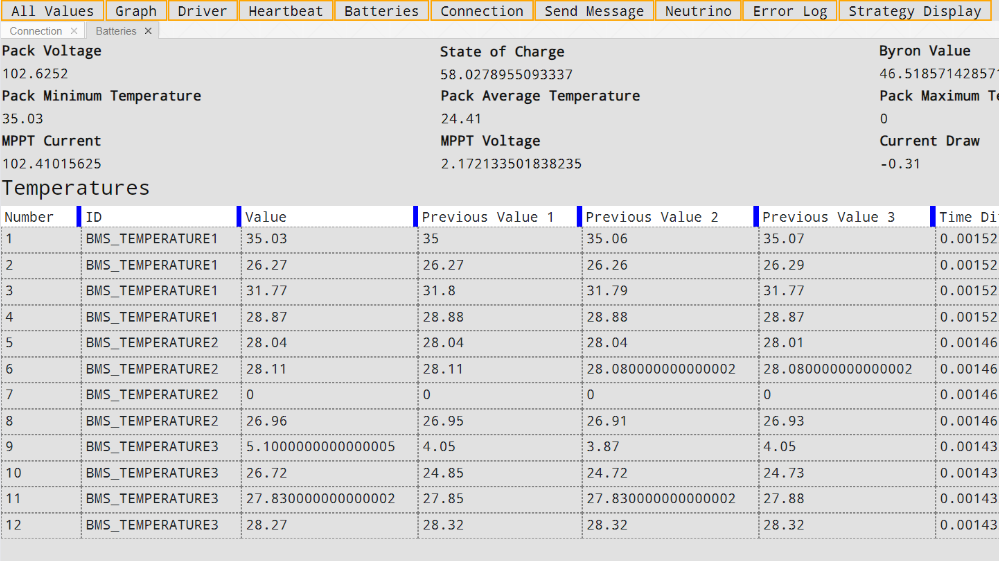Image resolution: width=999 pixels, height=561 pixels.
Task: Sort by Previous Value 1 column header
Action: tap(498, 217)
